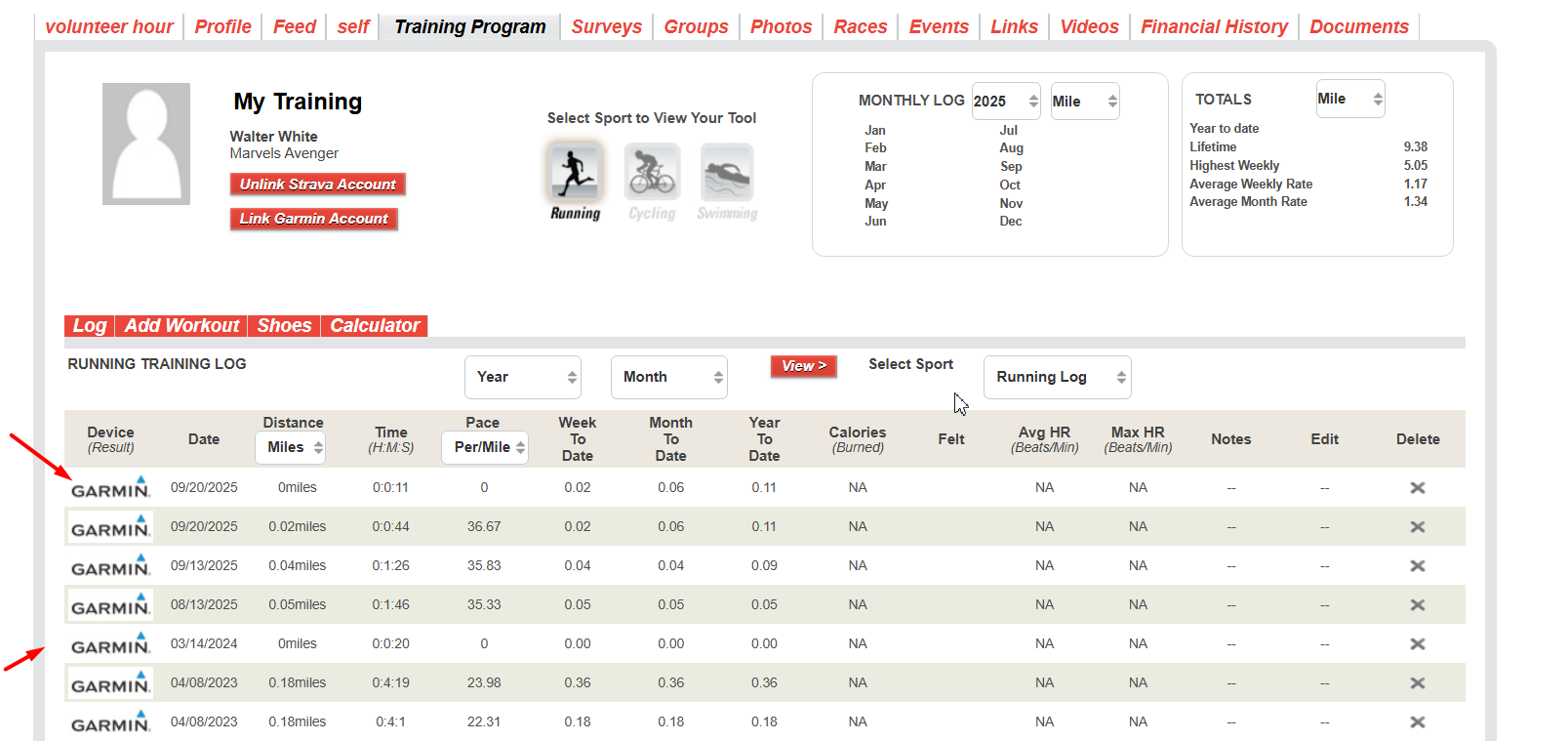The width and height of the screenshot is (1568, 741).
Task: Open the Monthly Log year 2025 dropdown
Action: 1005,102
